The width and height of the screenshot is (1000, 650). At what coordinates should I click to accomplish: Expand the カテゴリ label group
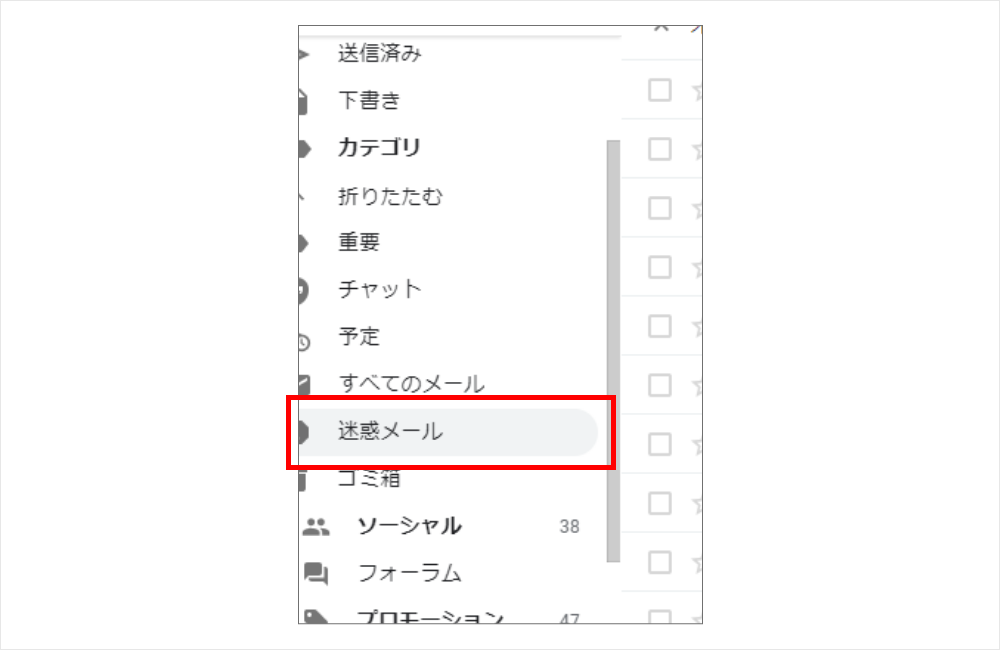pos(379,147)
